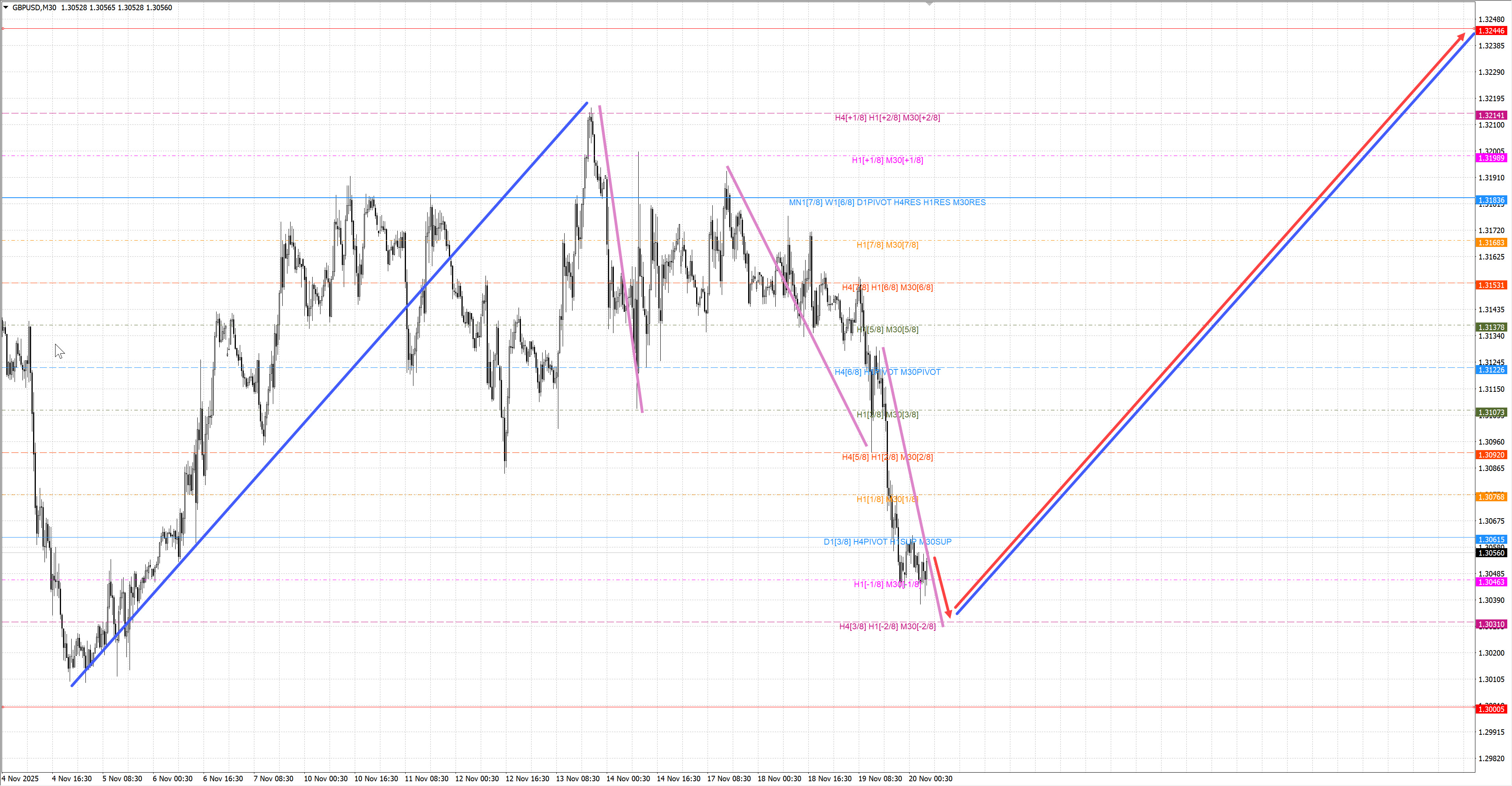The width and height of the screenshot is (1512, 786).
Task: Click anchor square of the upper red line
Action: [3, 28]
